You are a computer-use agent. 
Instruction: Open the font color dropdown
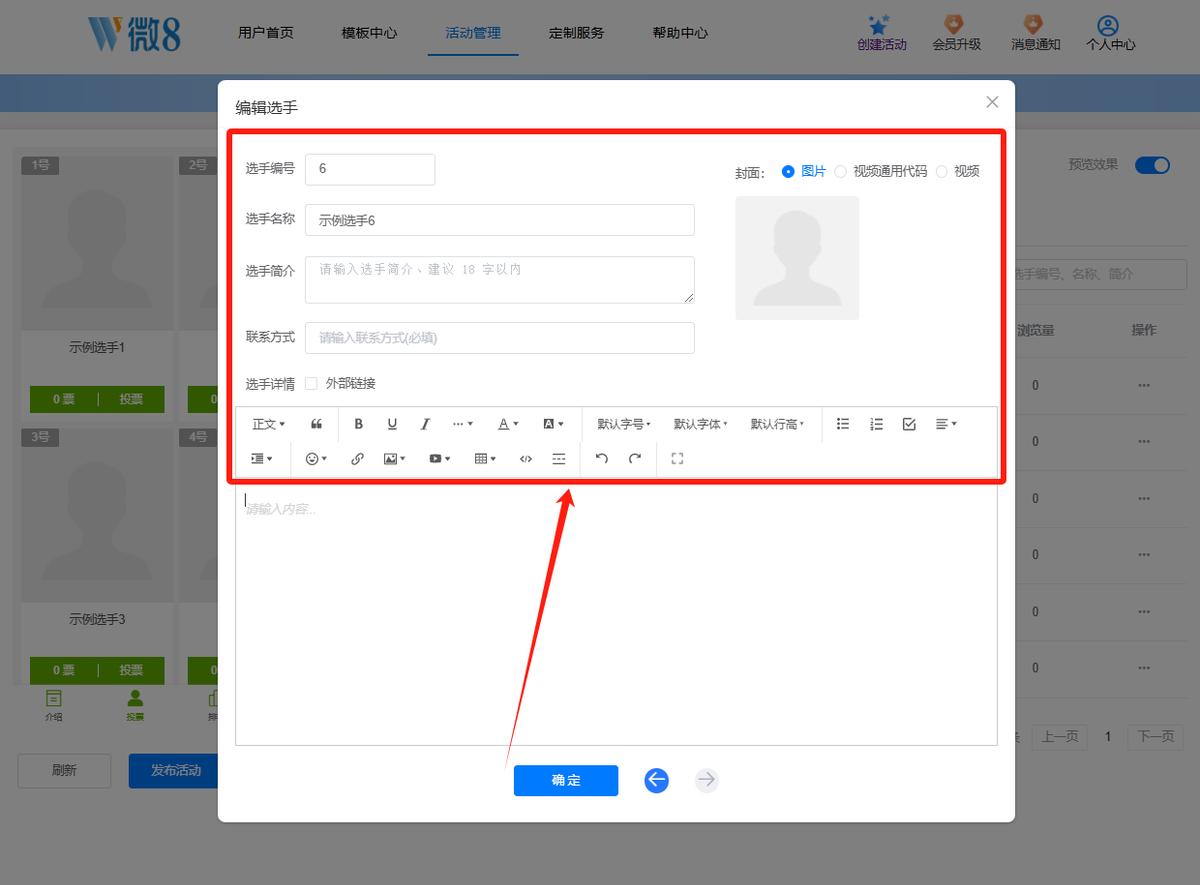coord(508,424)
